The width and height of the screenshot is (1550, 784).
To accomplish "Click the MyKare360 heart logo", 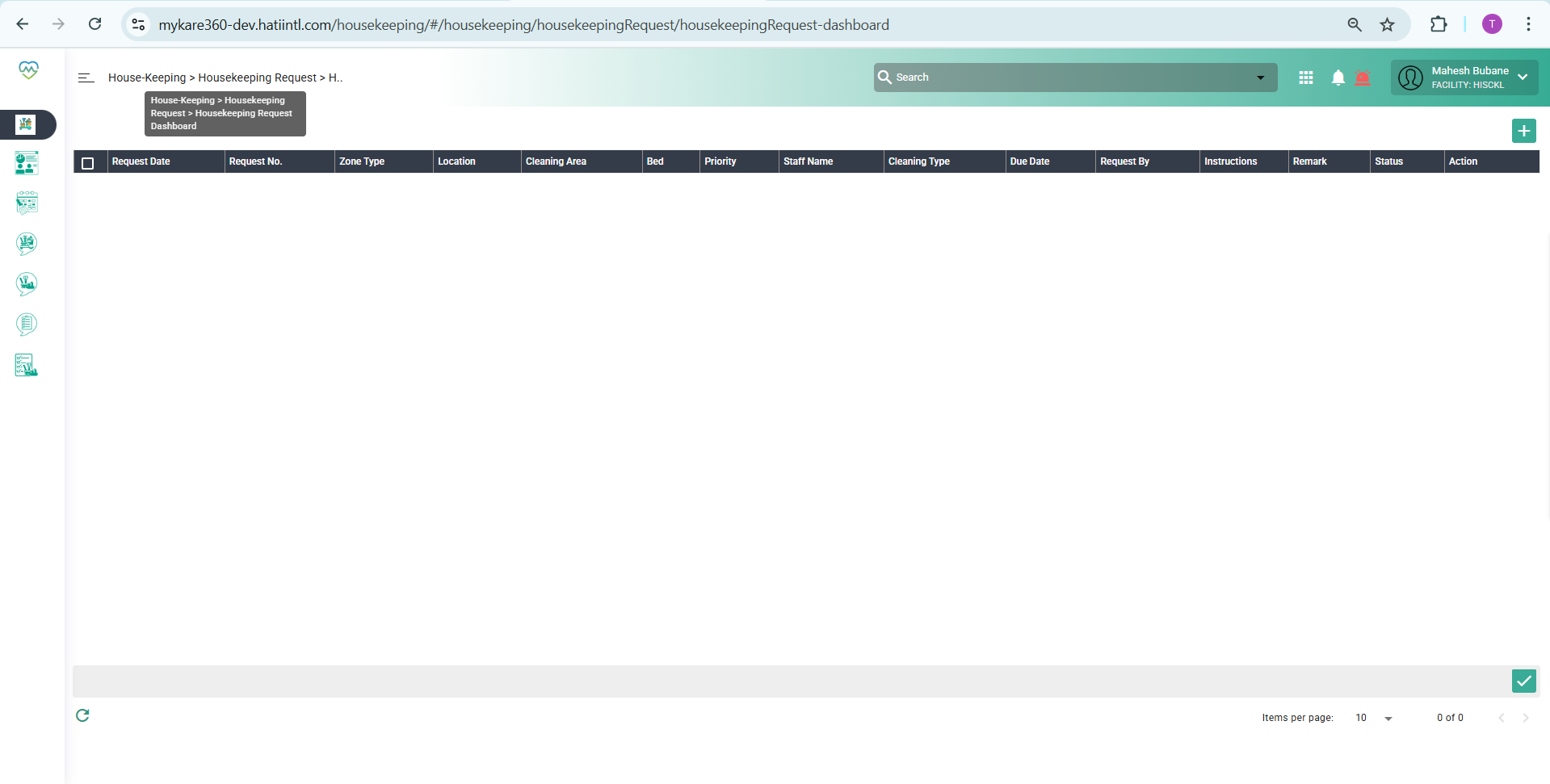I will coord(28,70).
